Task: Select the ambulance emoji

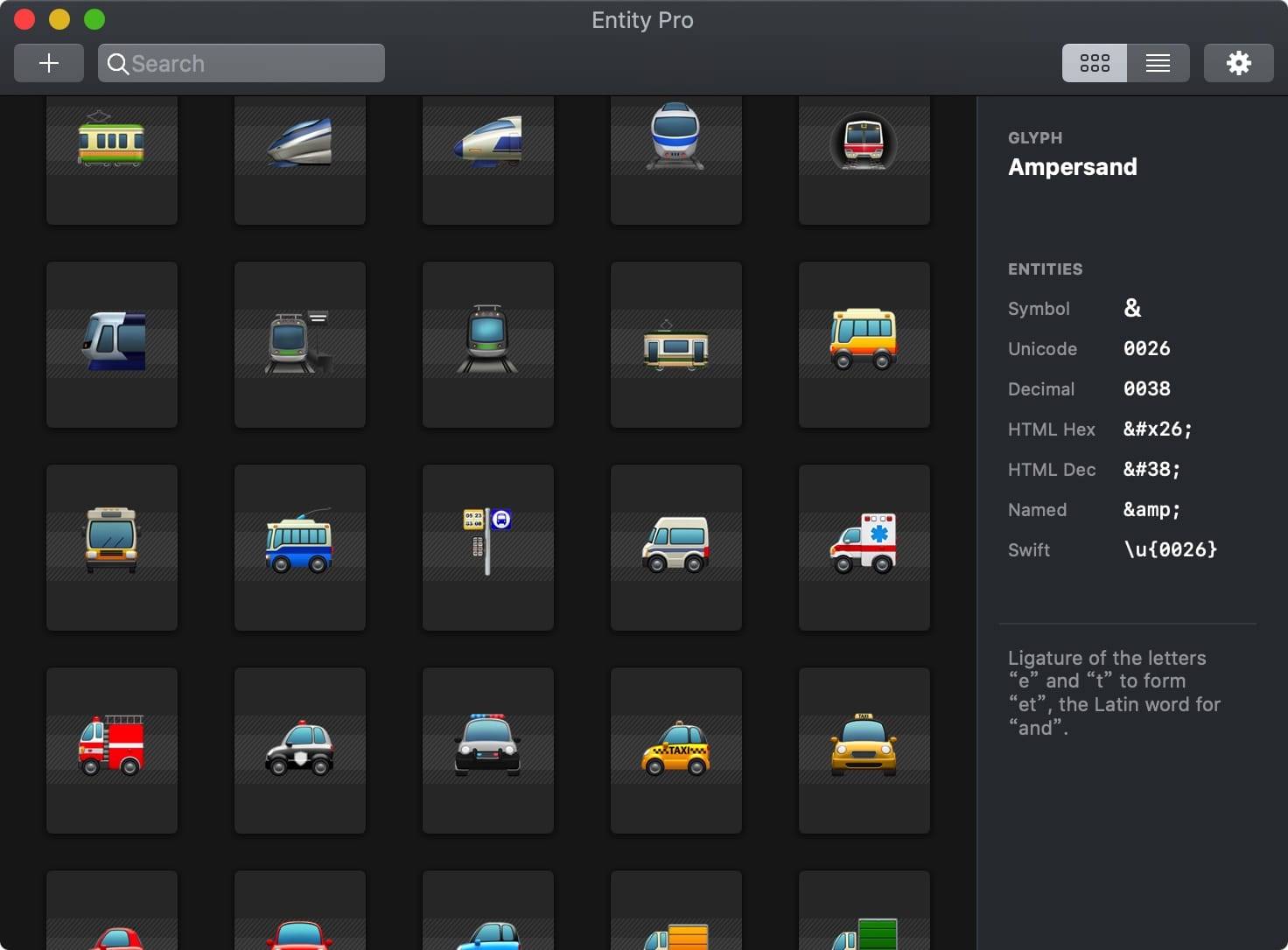Action: click(864, 548)
